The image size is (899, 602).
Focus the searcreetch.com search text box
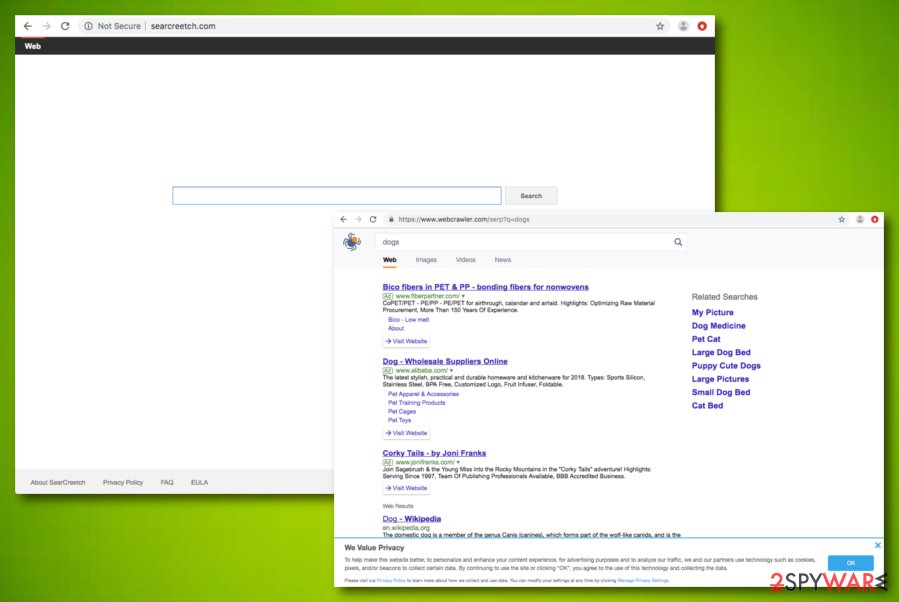[x=337, y=196]
